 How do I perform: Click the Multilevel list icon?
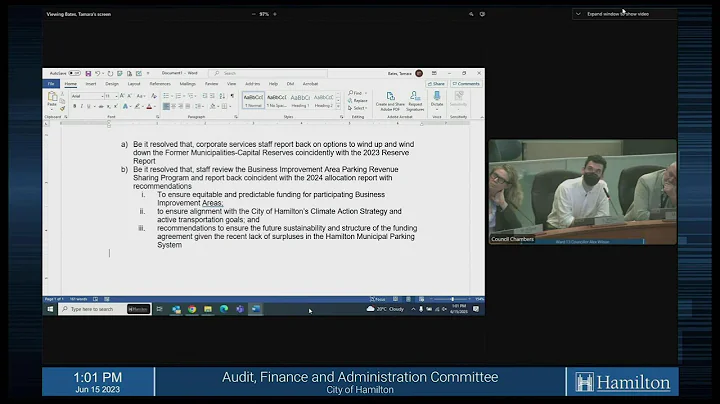[191, 96]
